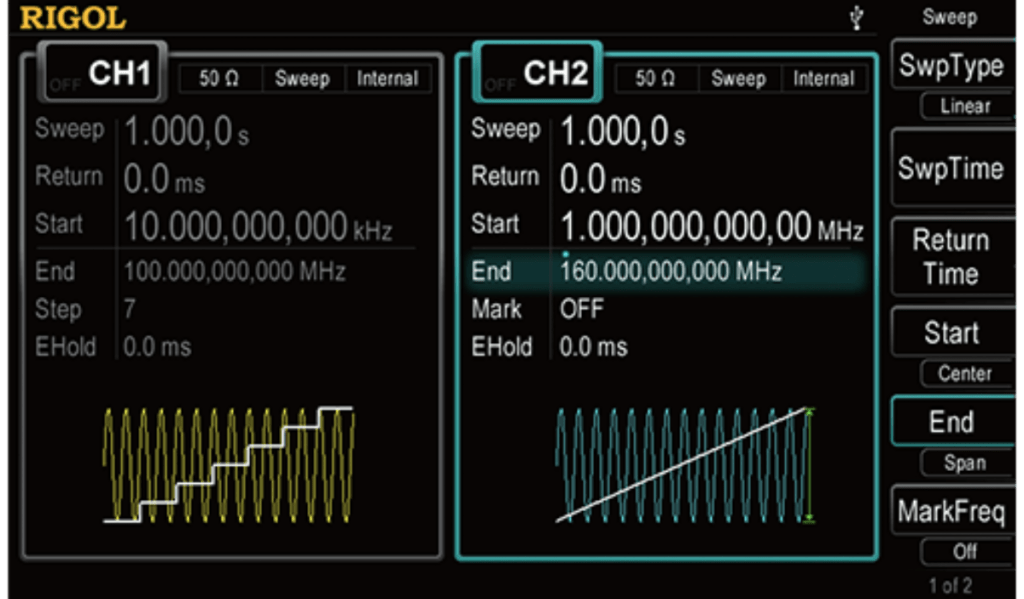
Task: Click the 50 Ω impedance indicator for CH1
Action: (x=219, y=79)
